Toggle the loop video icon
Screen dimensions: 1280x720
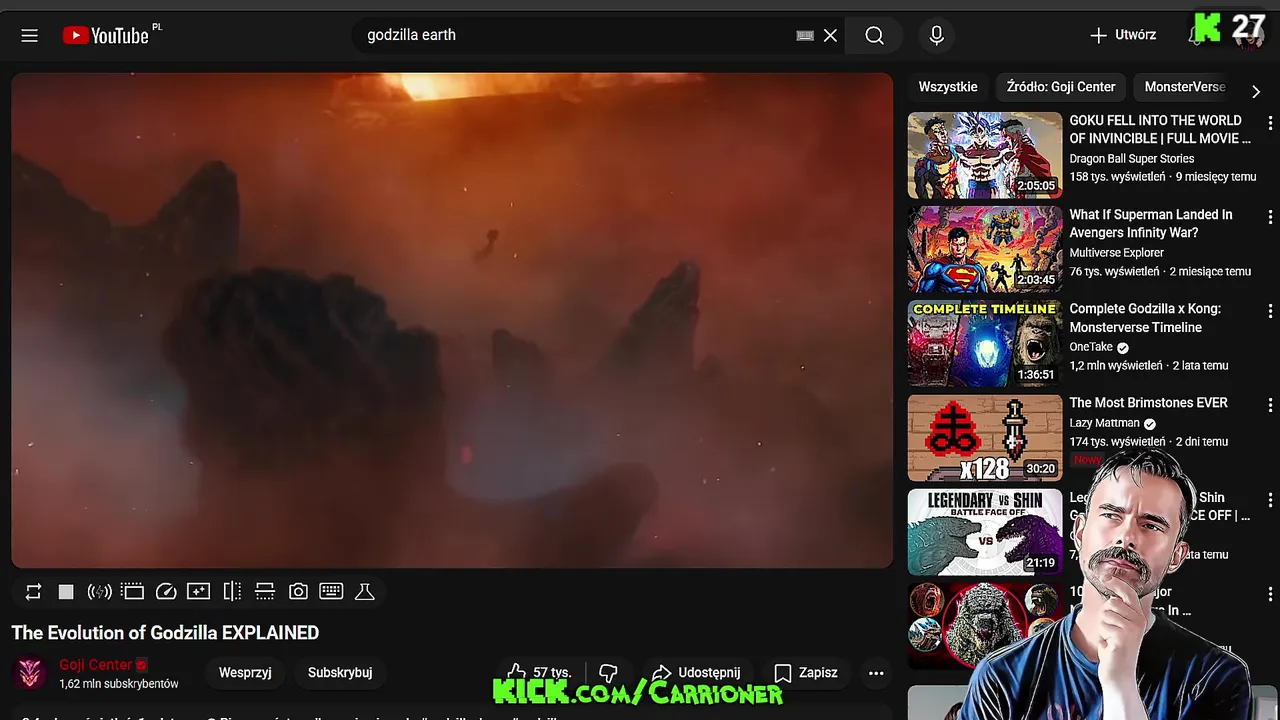33,592
